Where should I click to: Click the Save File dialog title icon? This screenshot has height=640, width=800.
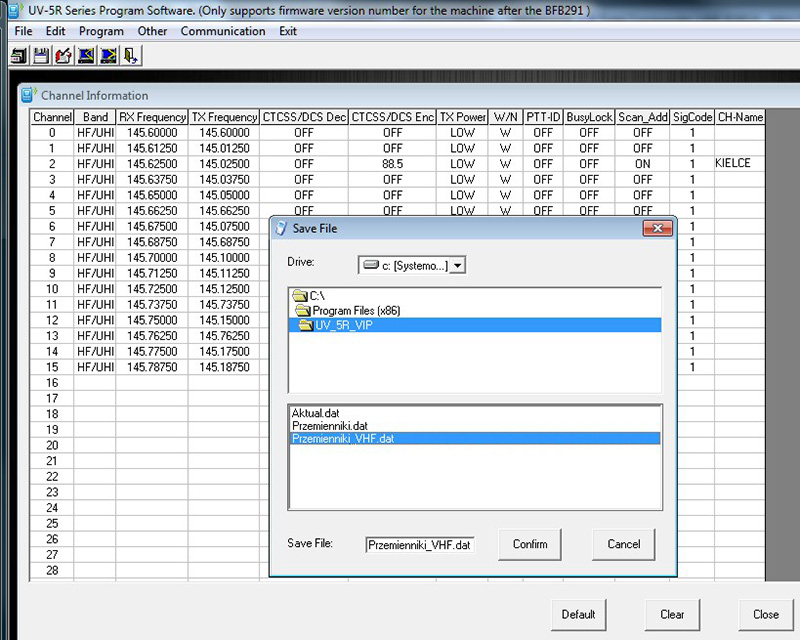coord(281,228)
